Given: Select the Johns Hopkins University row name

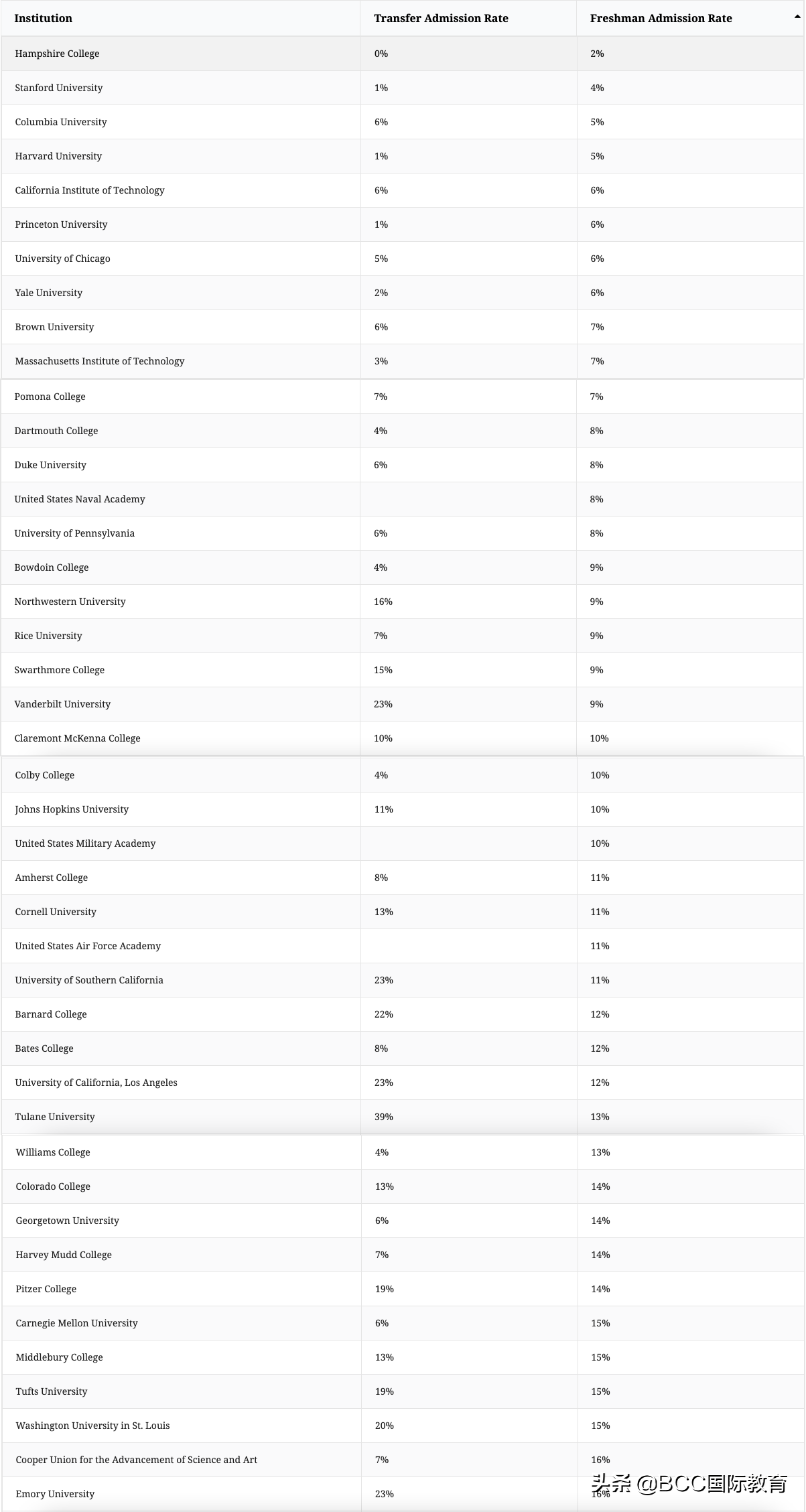Looking at the screenshot, I should [72, 809].
